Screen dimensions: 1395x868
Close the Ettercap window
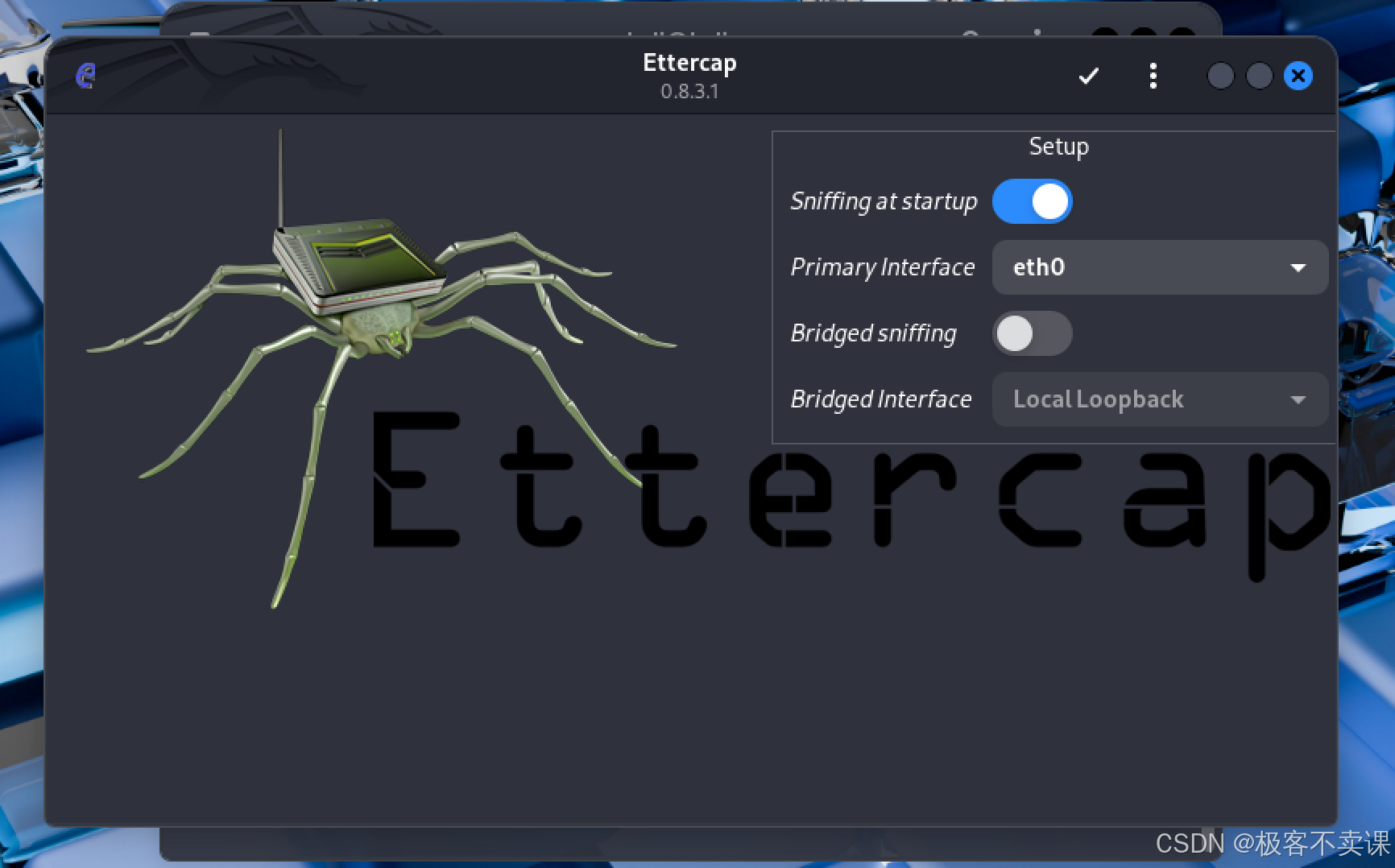pos(1298,76)
